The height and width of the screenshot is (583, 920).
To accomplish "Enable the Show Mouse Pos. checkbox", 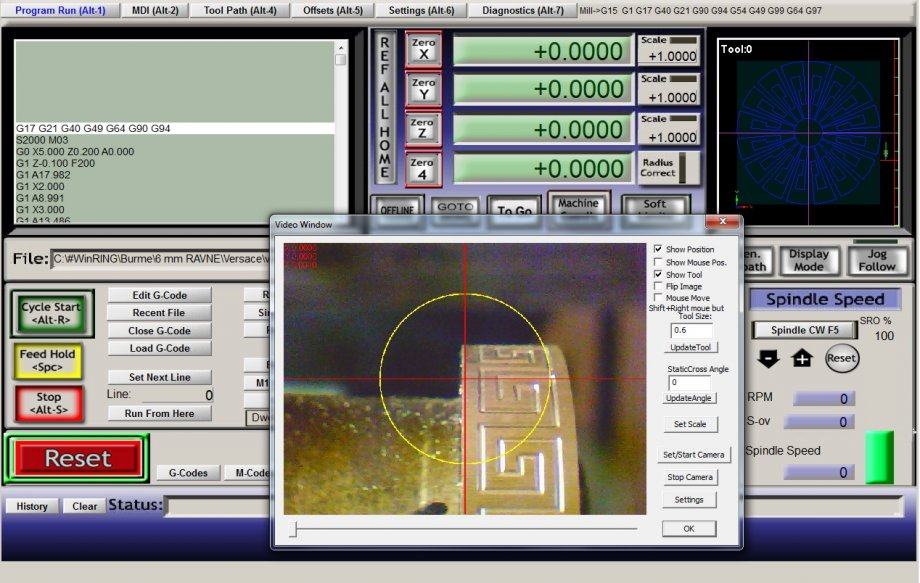I will pyautogui.click(x=657, y=262).
